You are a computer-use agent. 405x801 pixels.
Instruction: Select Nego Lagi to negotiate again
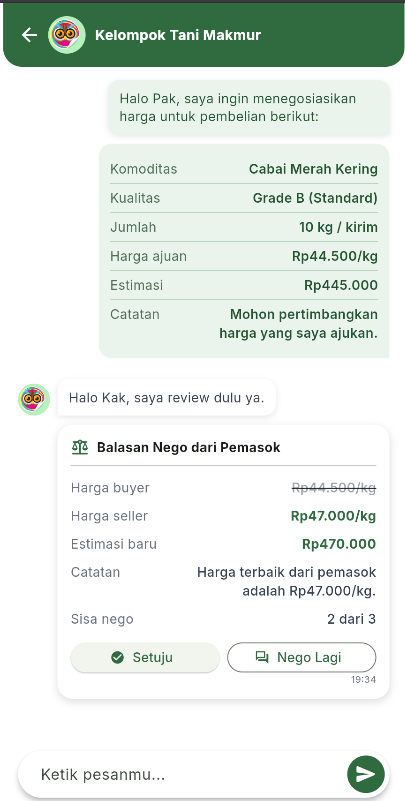[x=301, y=657]
